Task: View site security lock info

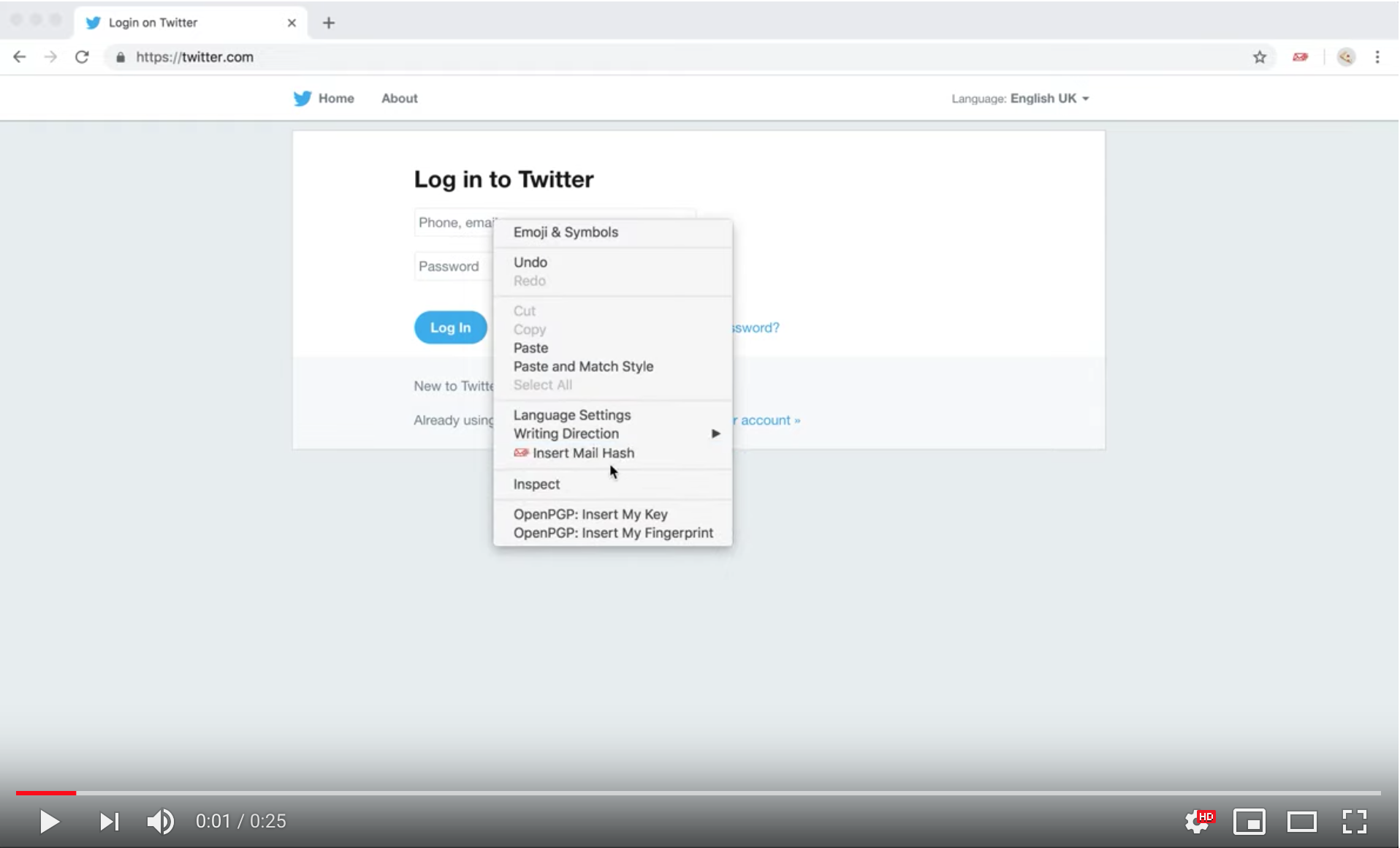Action: tap(121, 57)
